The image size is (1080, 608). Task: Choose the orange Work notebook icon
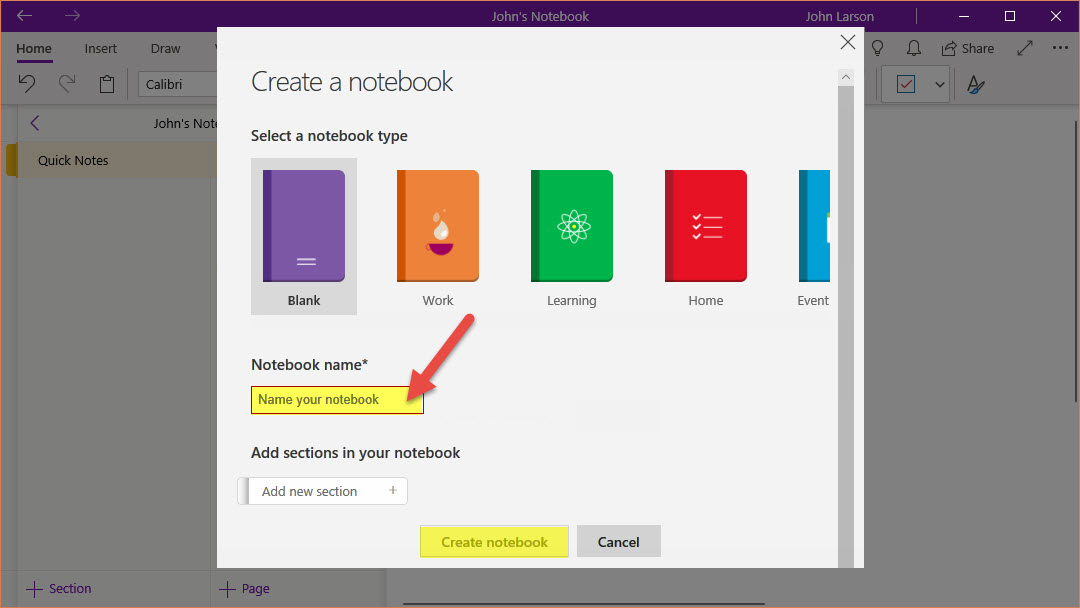[x=438, y=227]
